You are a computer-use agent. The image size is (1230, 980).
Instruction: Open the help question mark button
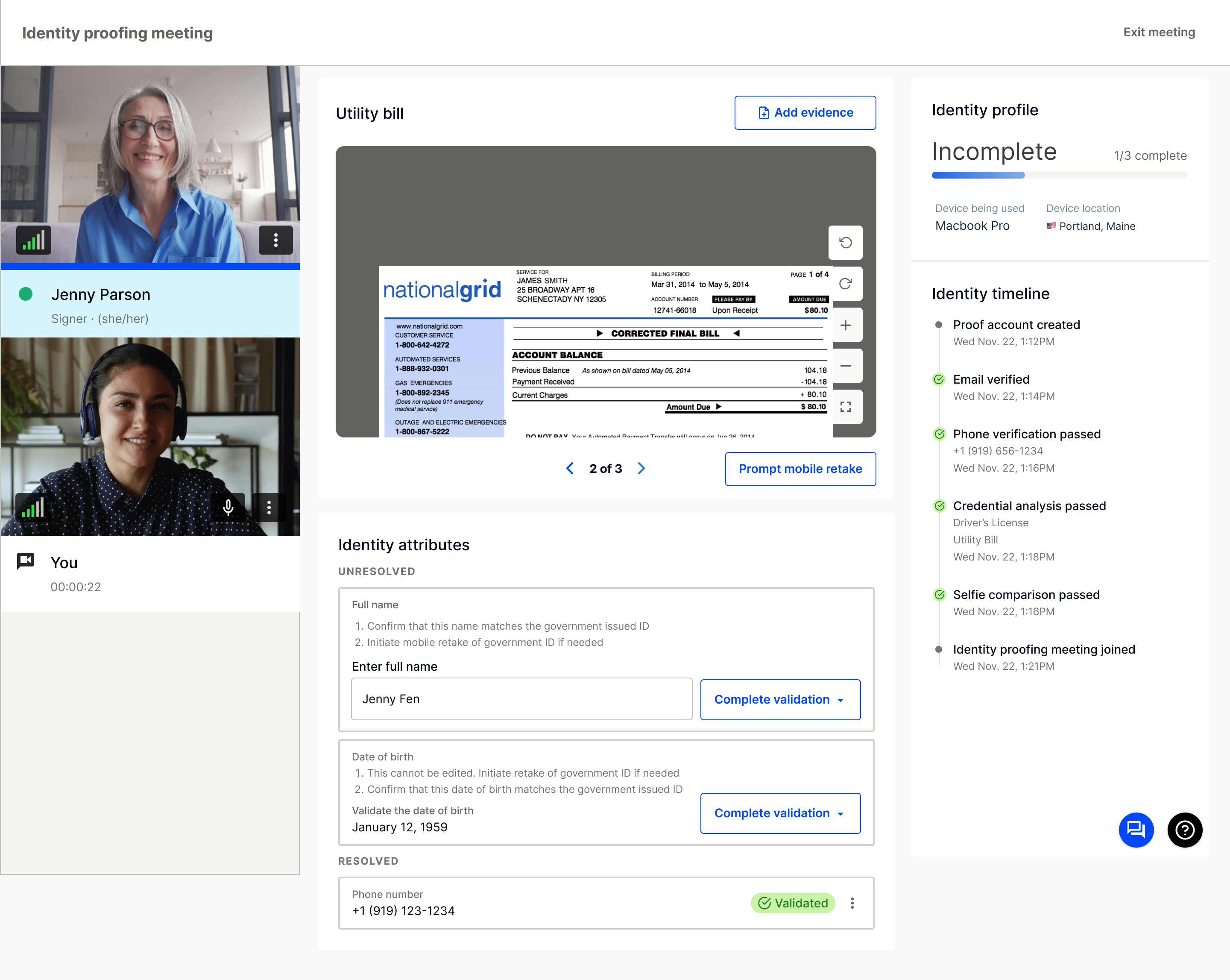pyautogui.click(x=1184, y=829)
